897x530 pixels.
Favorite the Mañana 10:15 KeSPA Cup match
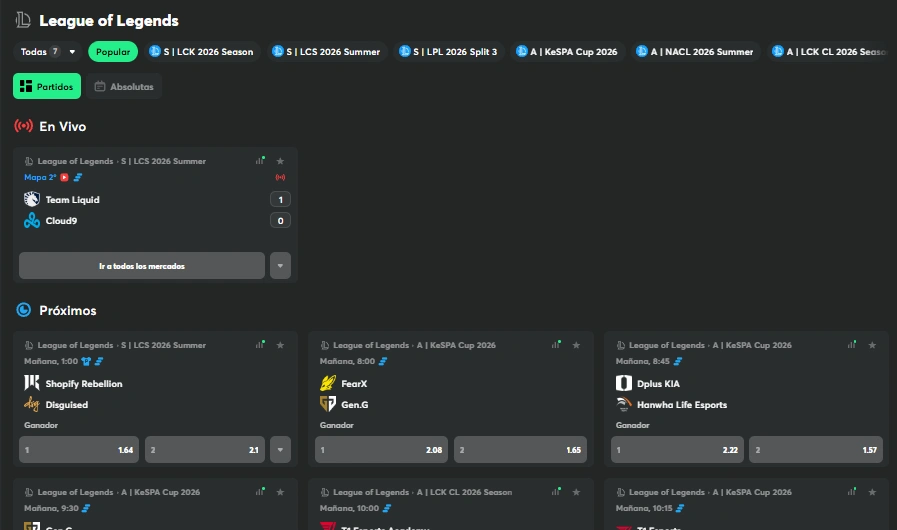coord(872,492)
